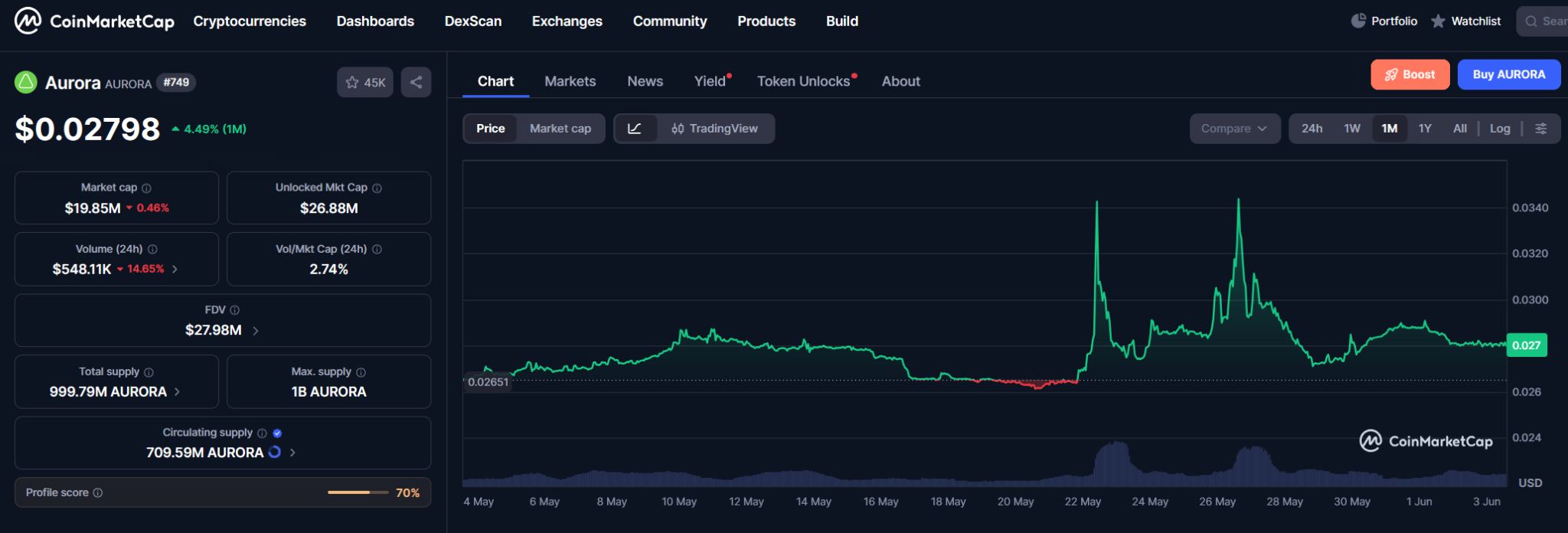Open DexScan nav menu
Image resolution: width=1568 pixels, height=533 pixels.
[473, 21]
